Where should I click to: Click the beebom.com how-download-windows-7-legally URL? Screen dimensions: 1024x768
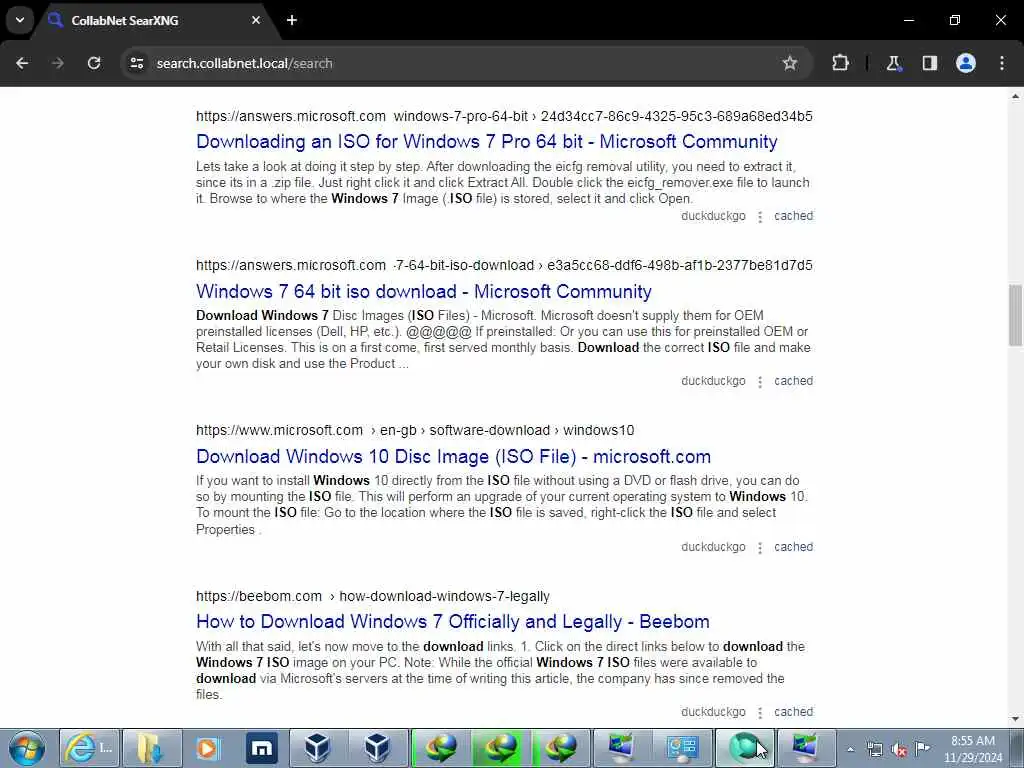[373, 596]
